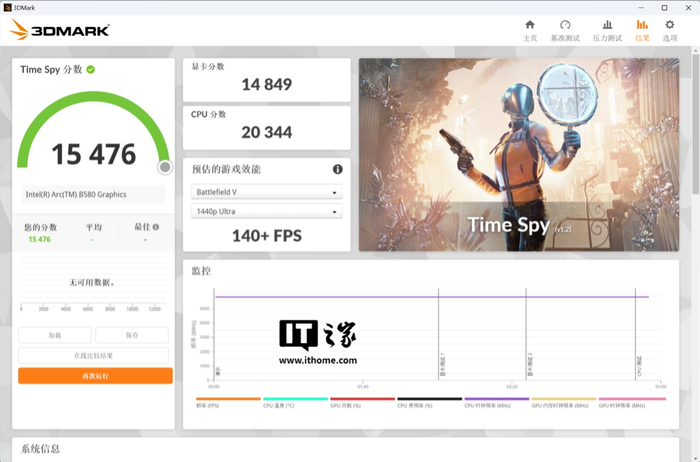Click the 保存 save button
700x462 pixels.
(x=132, y=335)
